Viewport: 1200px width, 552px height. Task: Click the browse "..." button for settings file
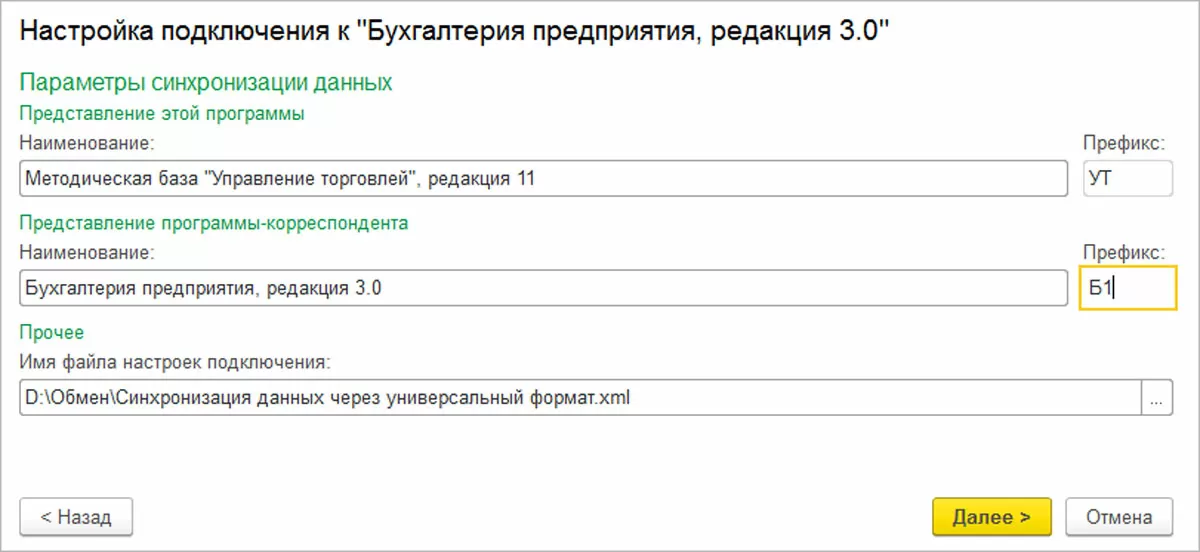pos(1156,398)
